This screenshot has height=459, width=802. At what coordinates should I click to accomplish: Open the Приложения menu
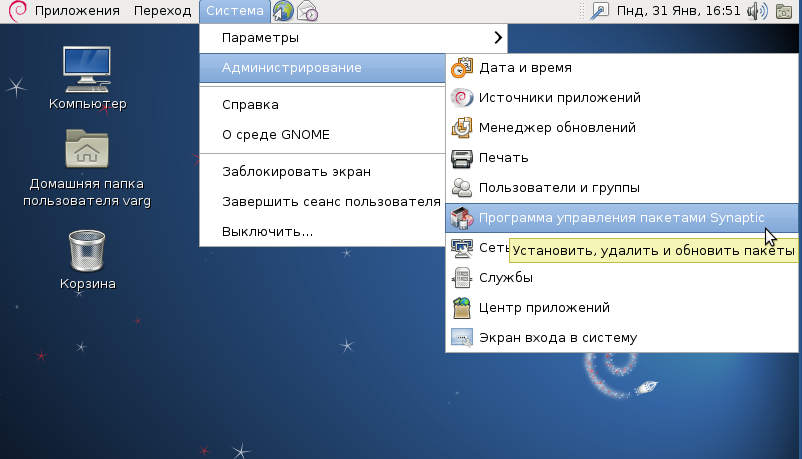click(x=77, y=11)
